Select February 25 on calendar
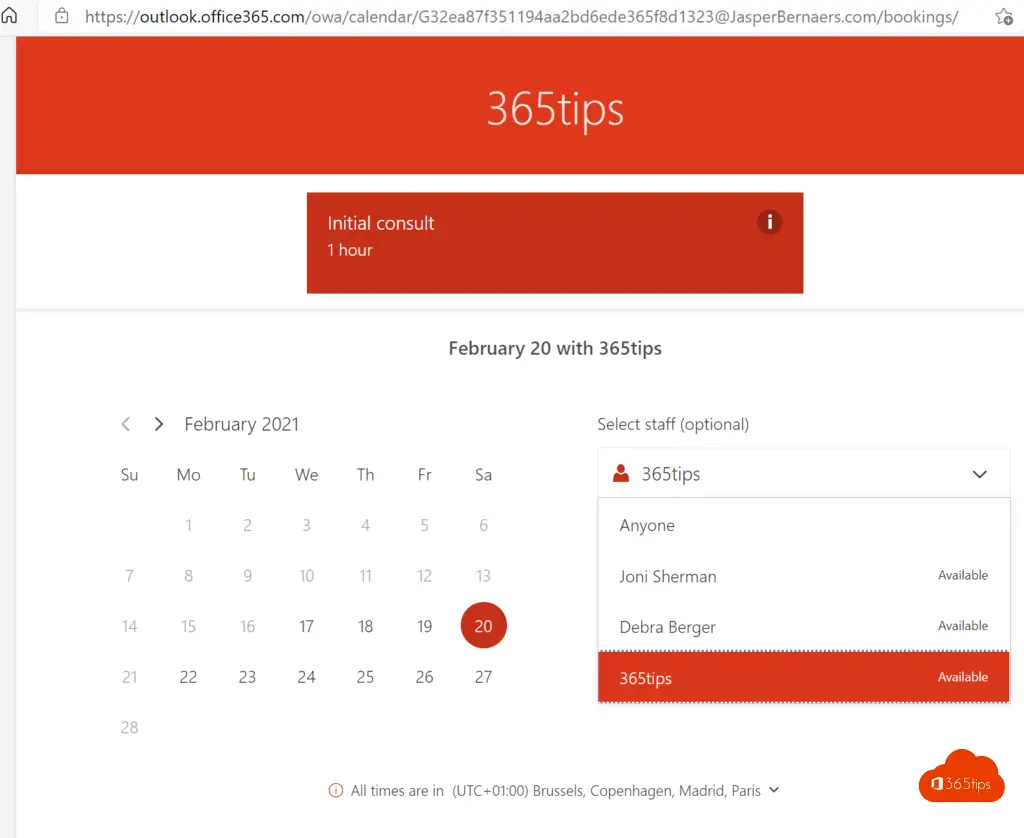This screenshot has height=838, width=1024. (x=365, y=677)
